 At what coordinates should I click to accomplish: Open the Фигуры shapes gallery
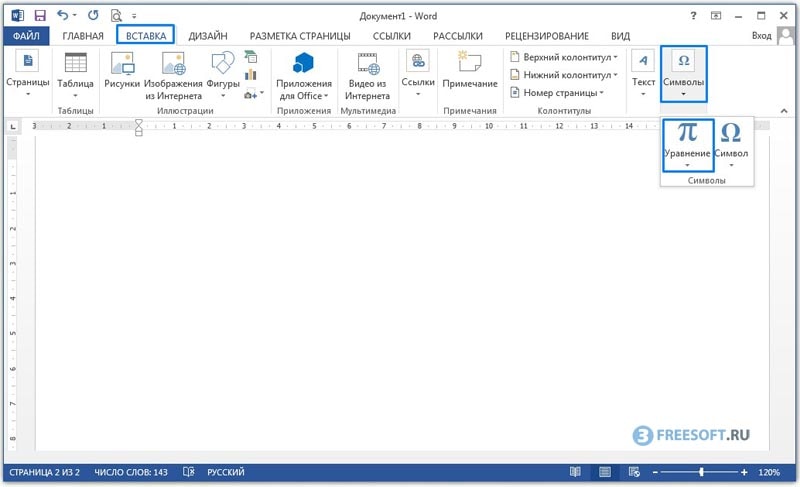[223, 74]
